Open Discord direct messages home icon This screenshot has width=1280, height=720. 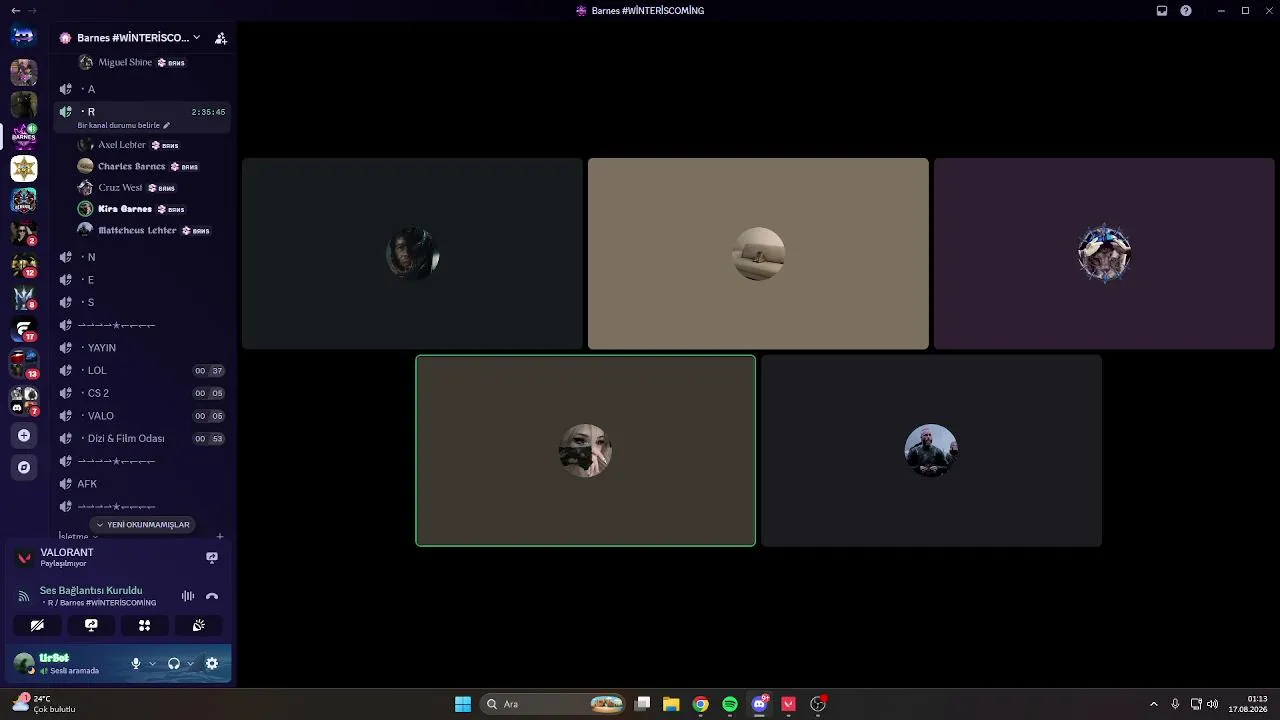point(23,37)
